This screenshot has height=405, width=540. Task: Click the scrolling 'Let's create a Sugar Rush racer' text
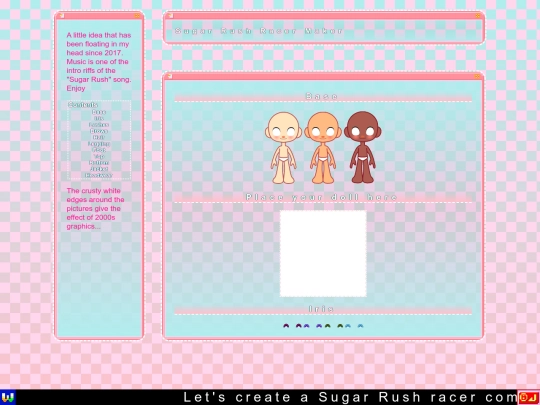(x=350, y=397)
